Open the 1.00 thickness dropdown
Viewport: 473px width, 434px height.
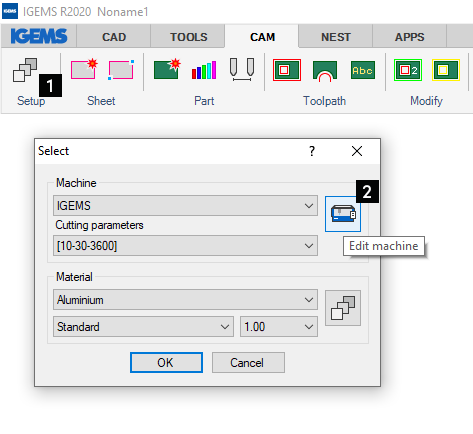pos(279,326)
